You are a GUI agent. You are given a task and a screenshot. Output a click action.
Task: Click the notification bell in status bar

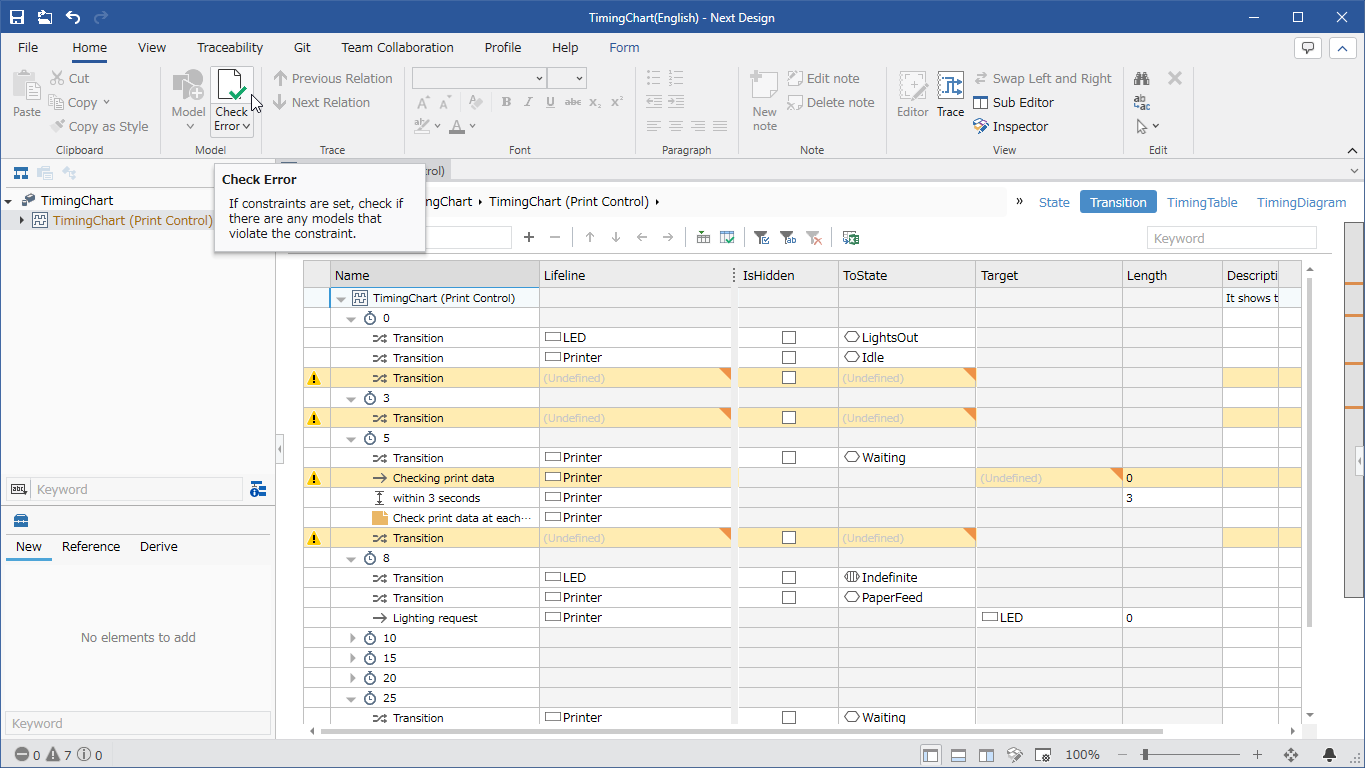click(x=1329, y=755)
